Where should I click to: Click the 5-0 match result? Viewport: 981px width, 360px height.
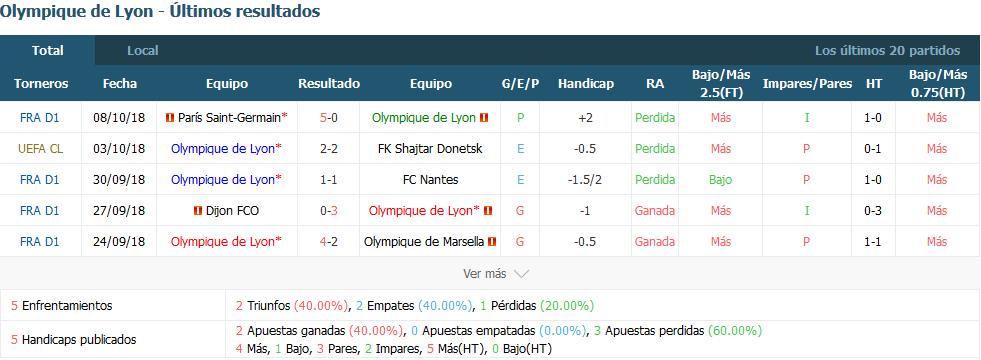329,117
